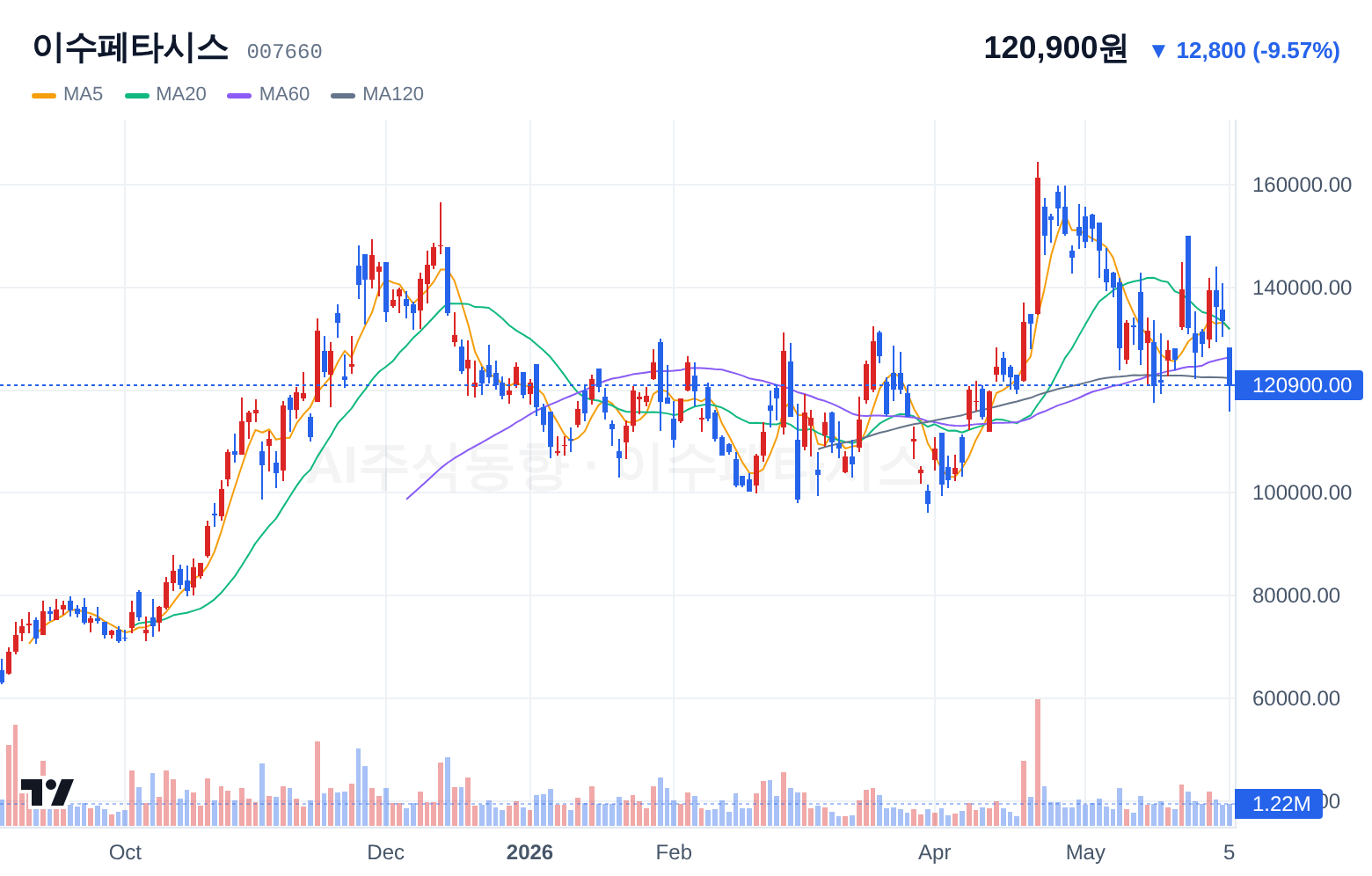Toggle the gray MA120 legend item
Image resolution: width=1372 pixels, height=876 pixels.
[377, 94]
